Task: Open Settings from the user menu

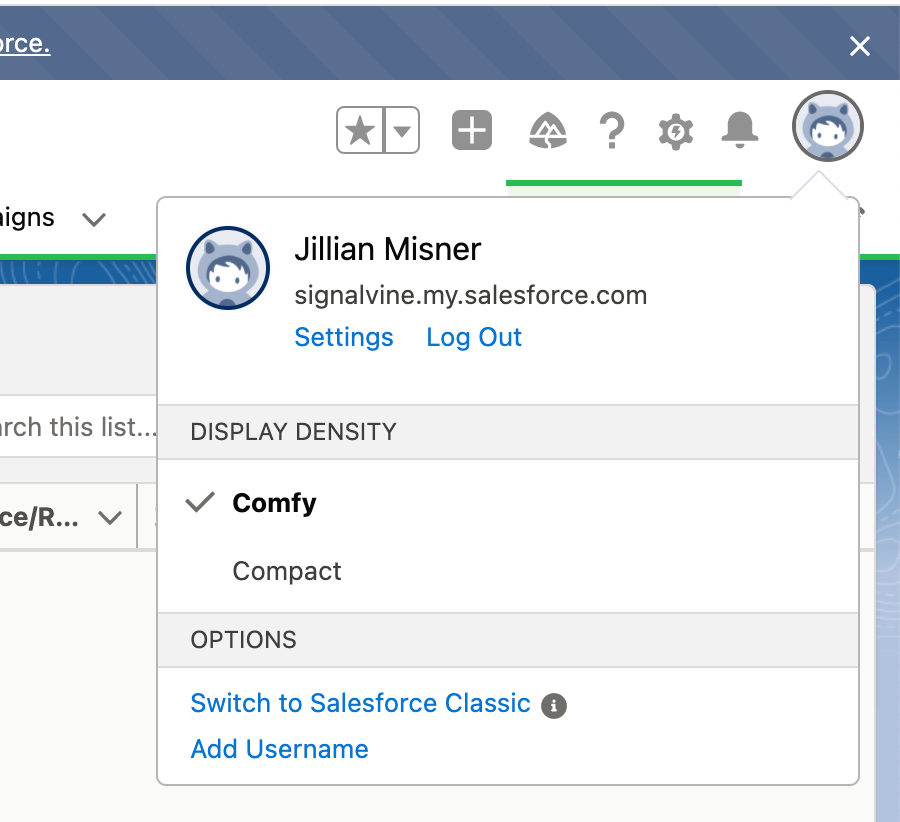Action: [x=343, y=337]
